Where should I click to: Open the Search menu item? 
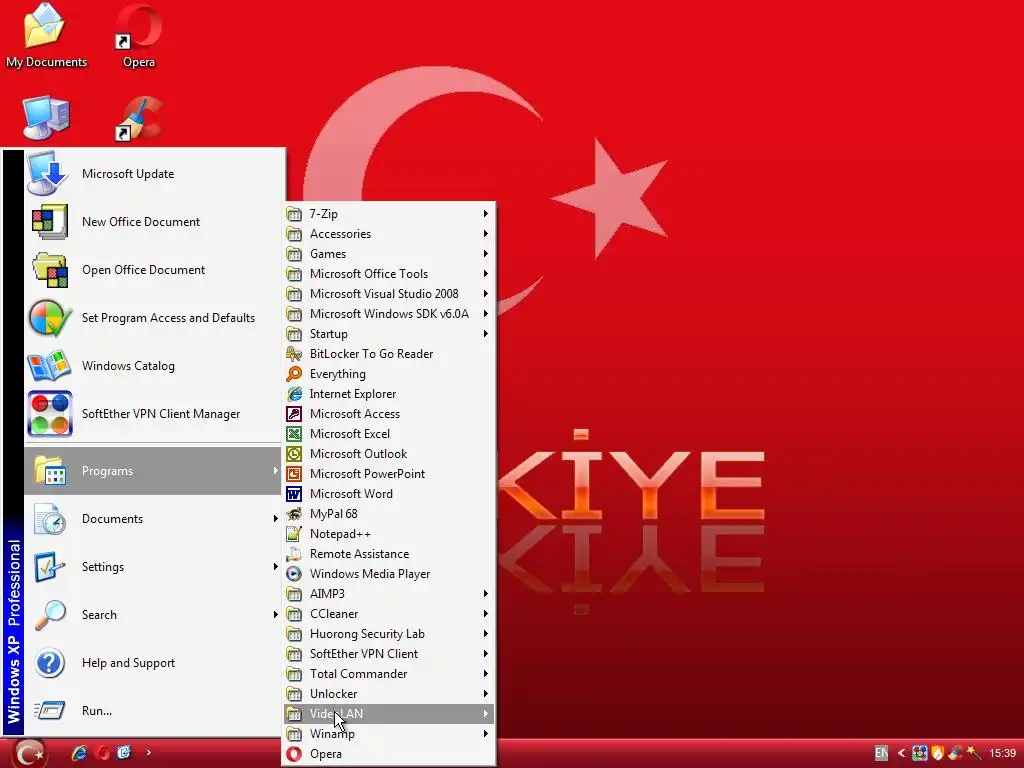153,615
